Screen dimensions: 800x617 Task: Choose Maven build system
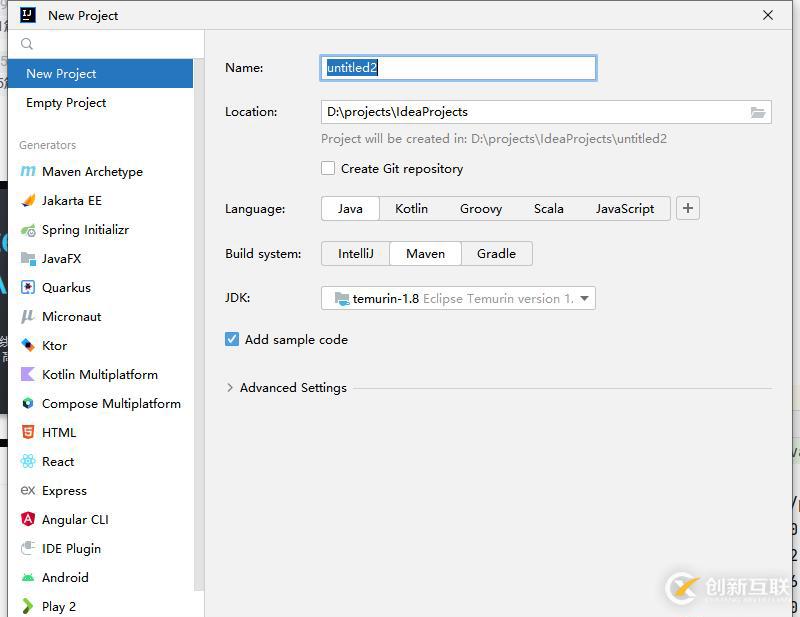(x=426, y=254)
